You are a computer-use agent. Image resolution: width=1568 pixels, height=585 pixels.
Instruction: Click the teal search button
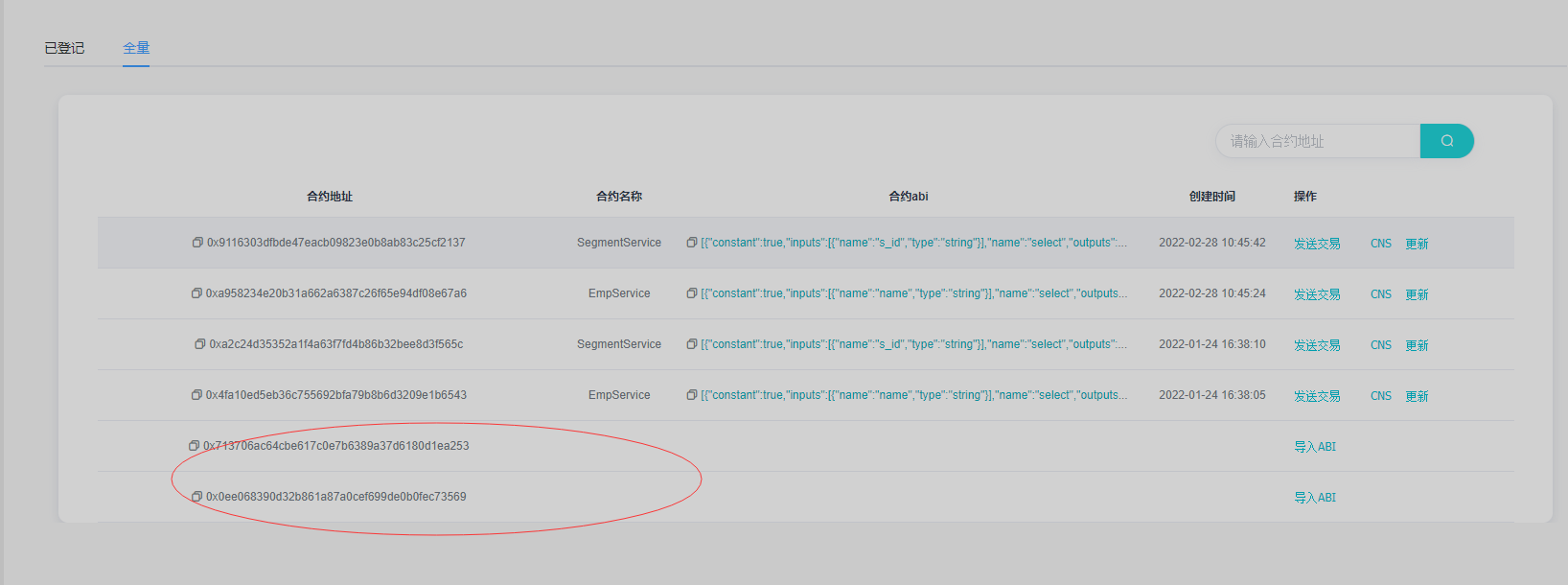pos(1447,141)
